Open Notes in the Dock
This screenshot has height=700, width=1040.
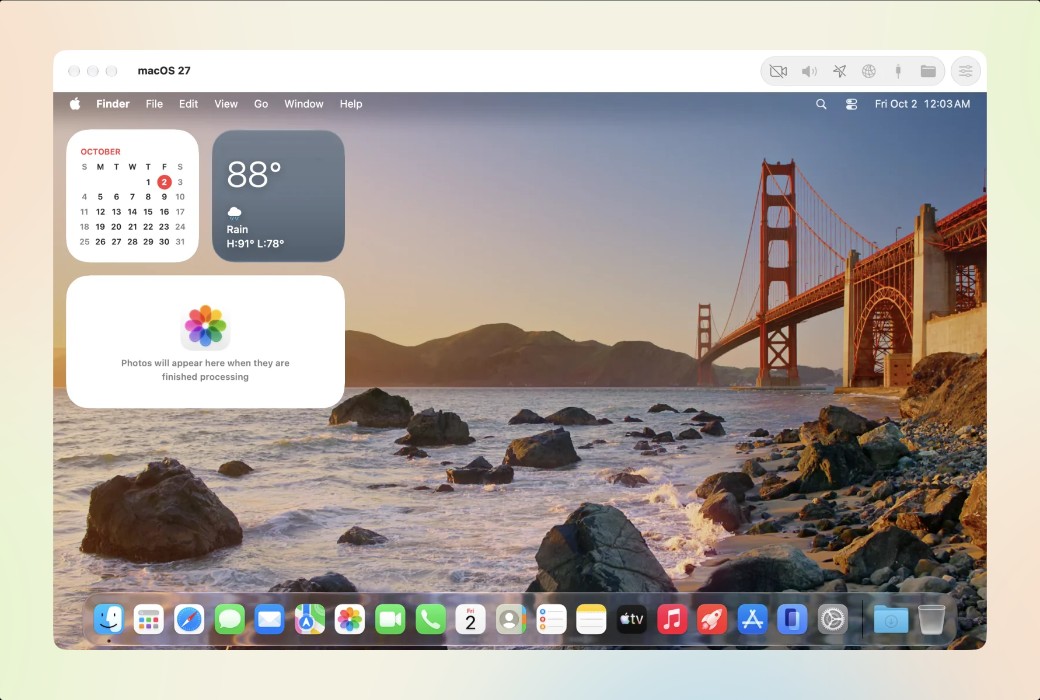coord(591,620)
